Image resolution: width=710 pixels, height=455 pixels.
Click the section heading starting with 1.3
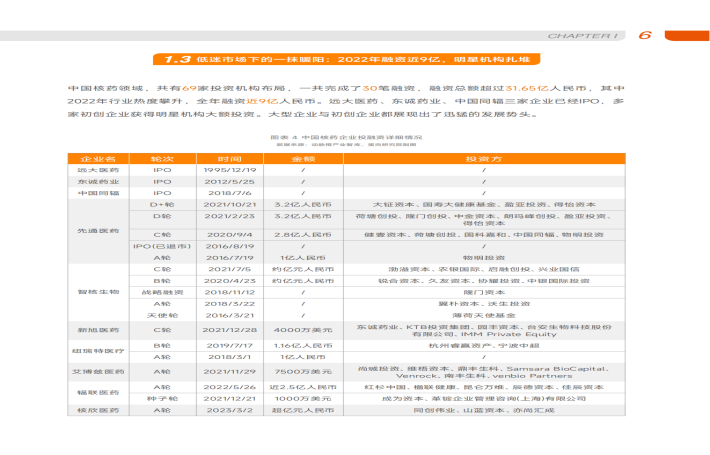pyautogui.click(x=346, y=59)
